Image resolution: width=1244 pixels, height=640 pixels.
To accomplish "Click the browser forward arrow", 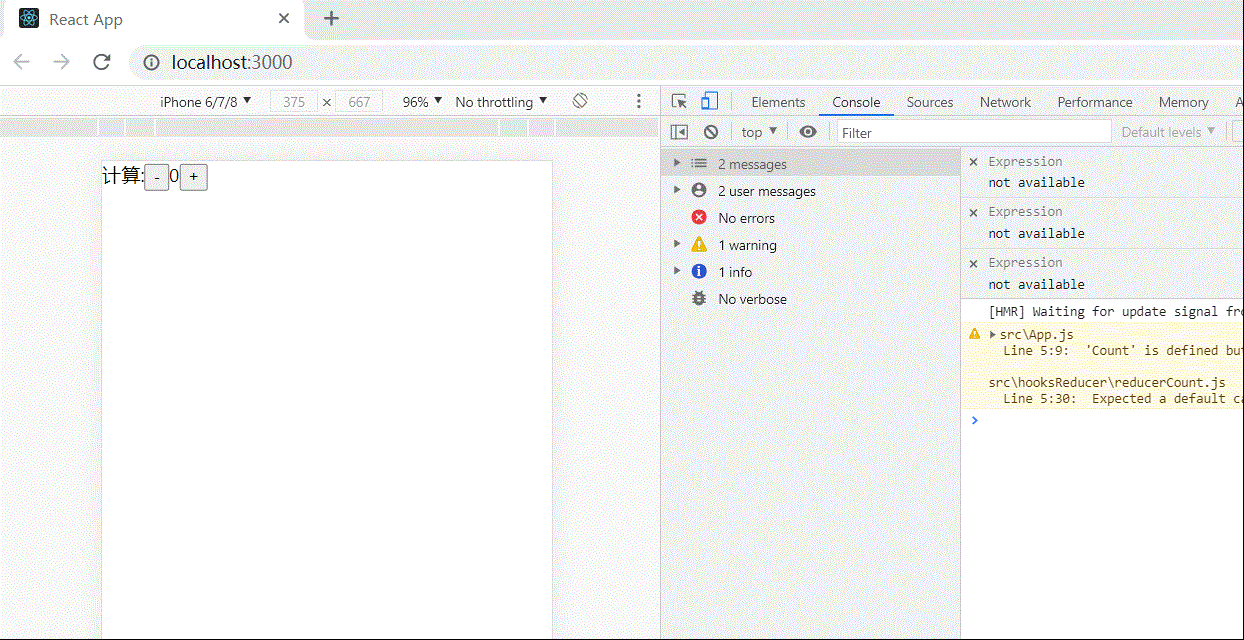I will (61, 62).
